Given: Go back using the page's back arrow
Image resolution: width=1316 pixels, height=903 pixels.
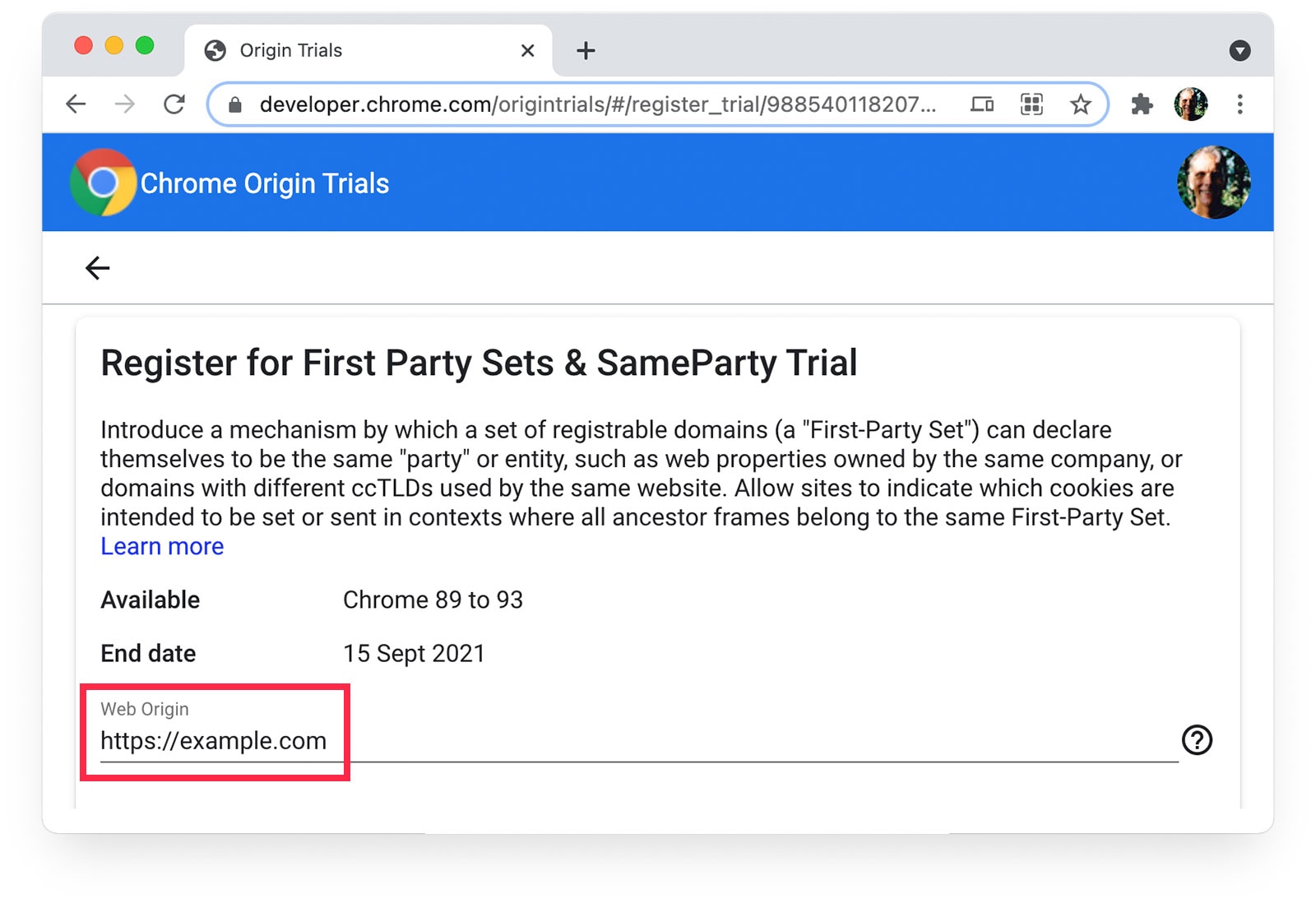Looking at the screenshot, I should [98, 268].
